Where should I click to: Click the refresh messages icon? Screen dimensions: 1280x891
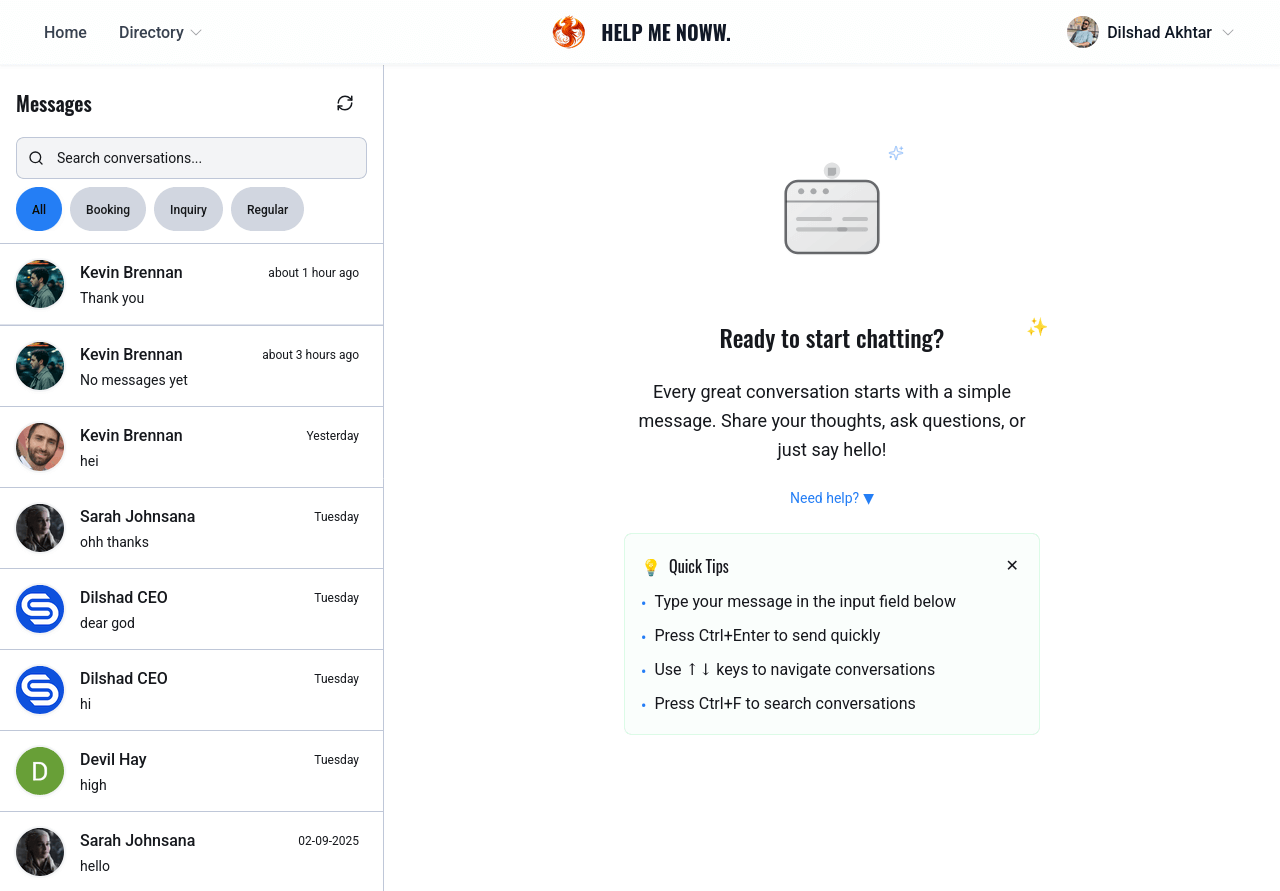tap(345, 103)
